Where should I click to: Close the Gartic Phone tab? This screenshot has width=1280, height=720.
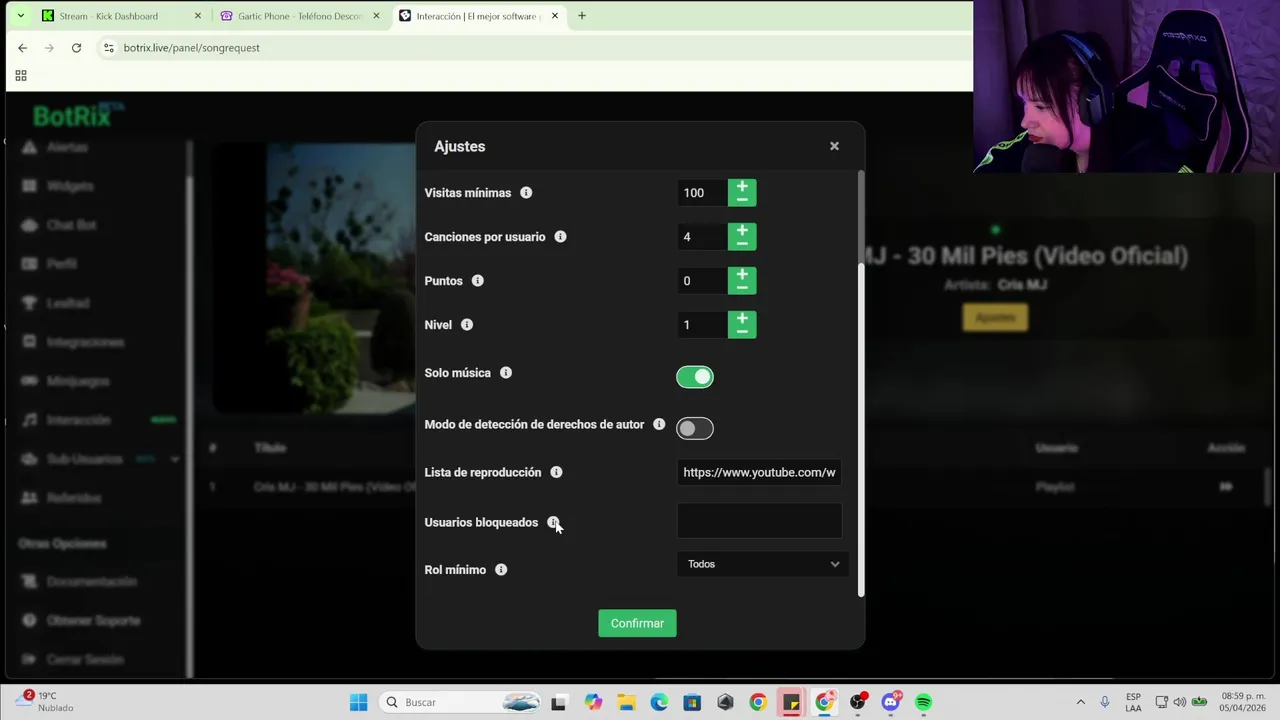(x=375, y=16)
